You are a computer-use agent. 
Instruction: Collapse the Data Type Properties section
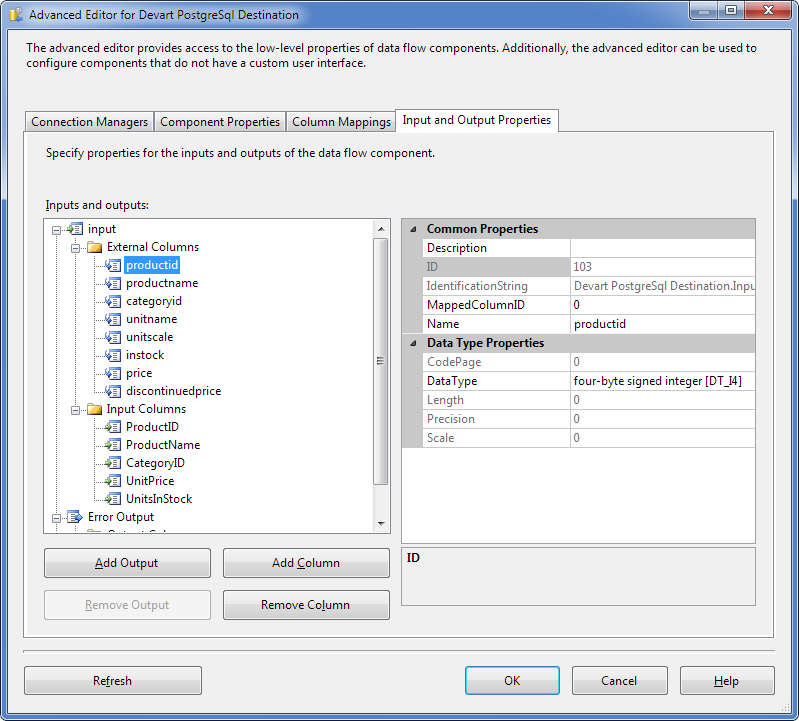(x=413, y=343)
